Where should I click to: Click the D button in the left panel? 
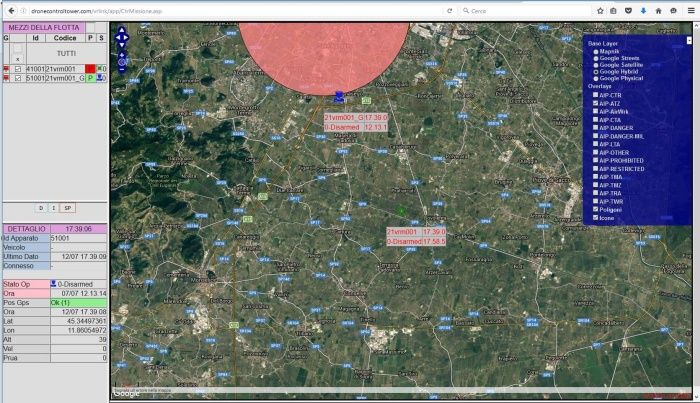(x=40, y=207)
